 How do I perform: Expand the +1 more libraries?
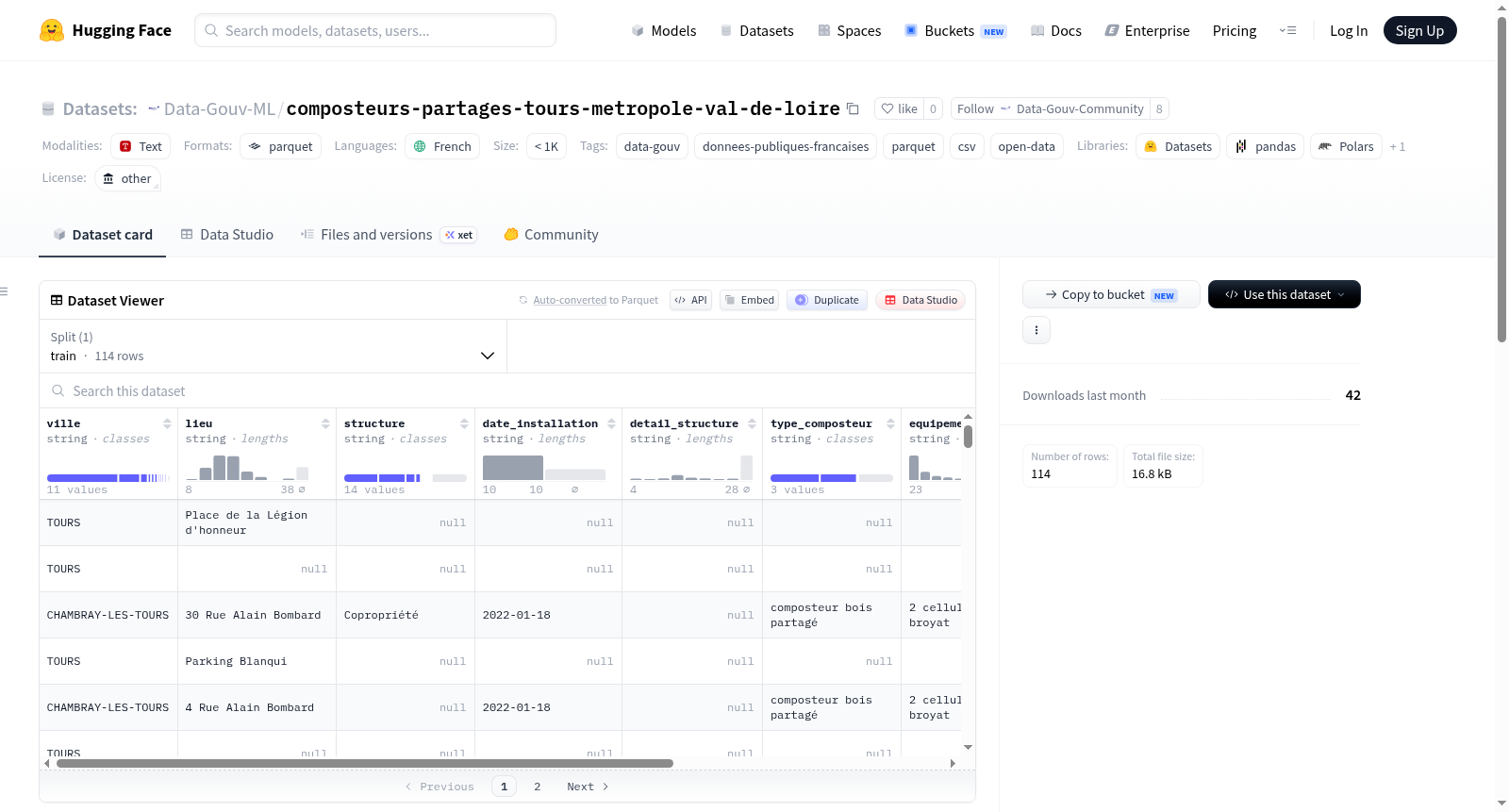pyautogui.click(x=1397, y=146)
